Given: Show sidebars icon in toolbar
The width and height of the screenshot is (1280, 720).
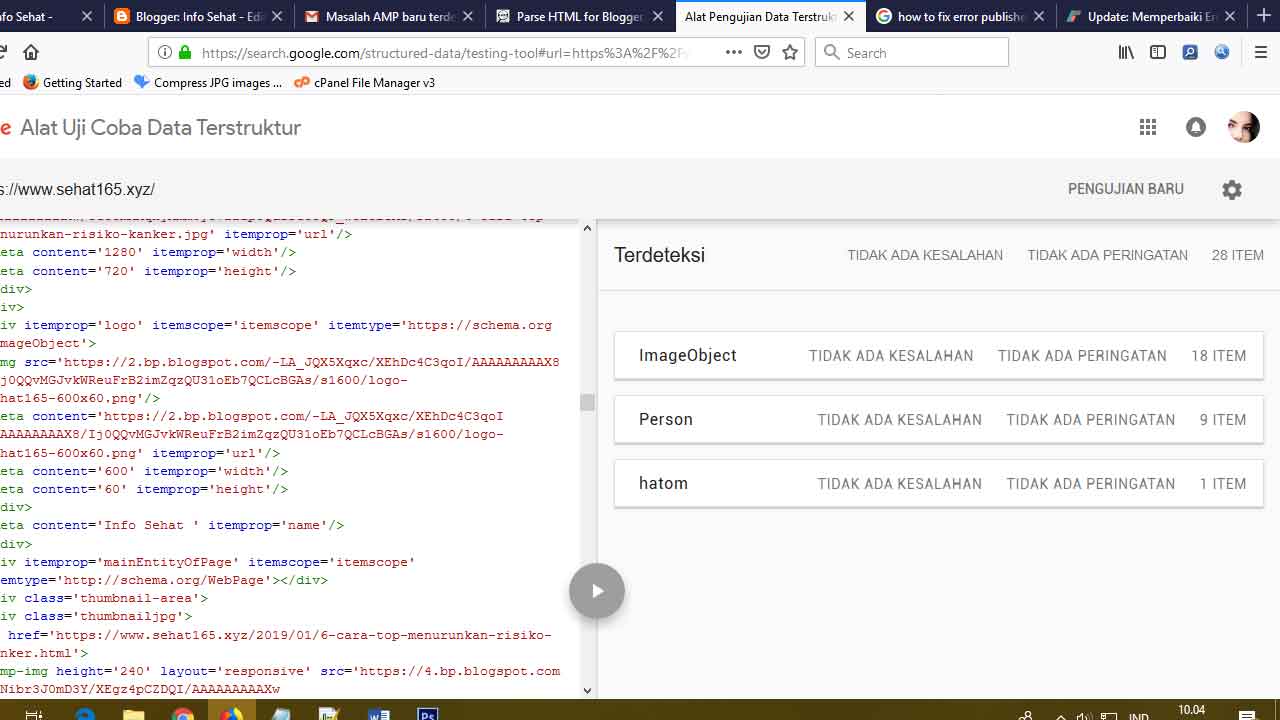Looking at the screenshot, I should tap(1158, 52).
